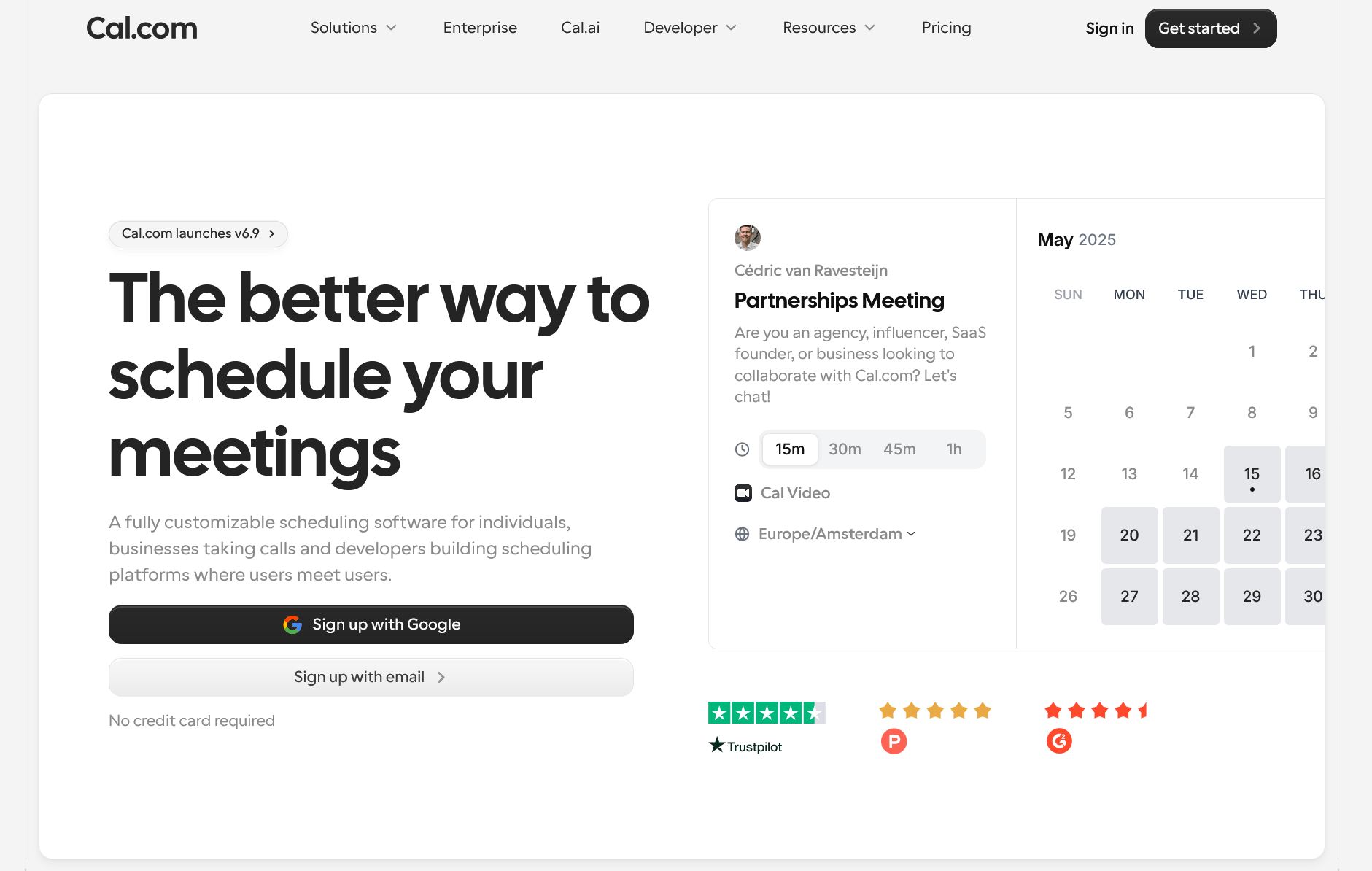Click the SUN column header
Screen dimensions: 1372x871
1068,295
